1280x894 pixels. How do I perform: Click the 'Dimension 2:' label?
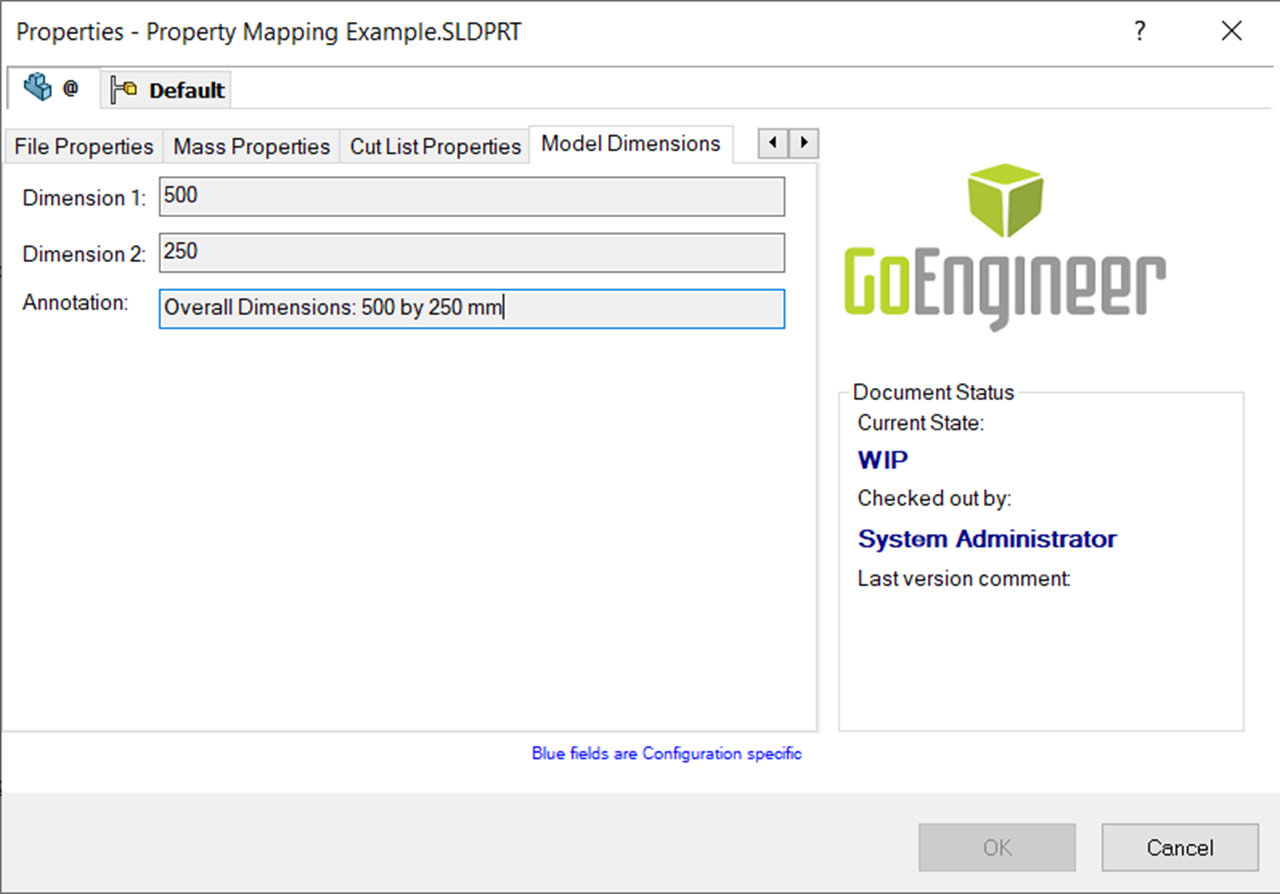click(85, 254)
